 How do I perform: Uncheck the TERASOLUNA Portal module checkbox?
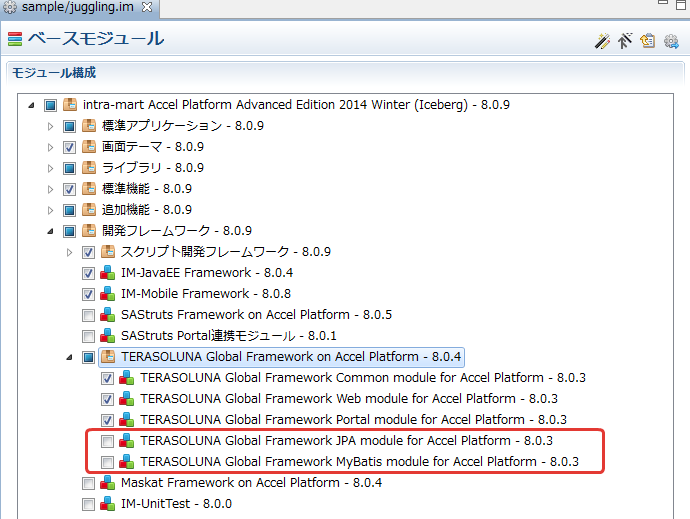click(107, 420)
